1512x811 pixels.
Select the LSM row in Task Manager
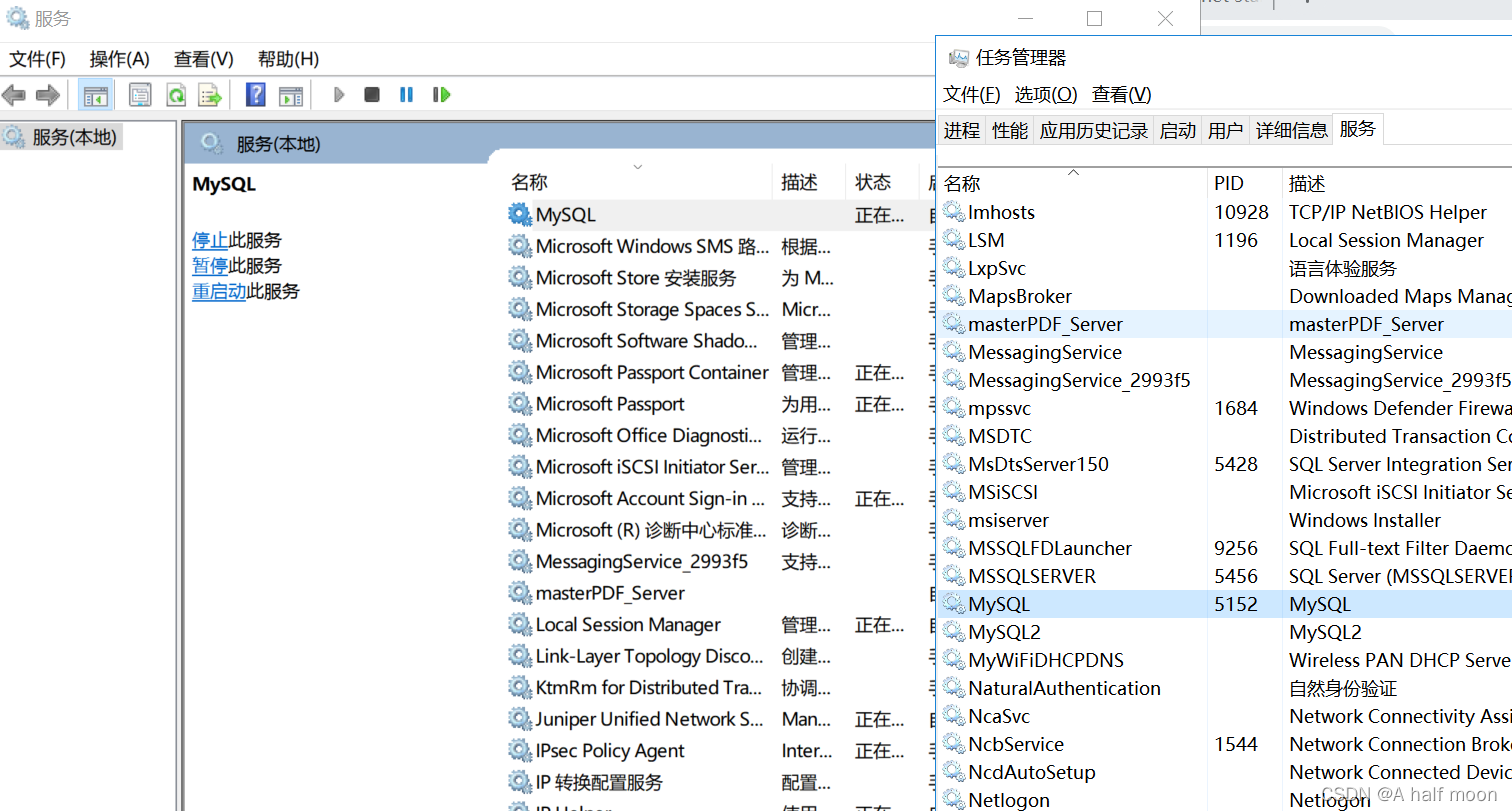[1225, 240]
